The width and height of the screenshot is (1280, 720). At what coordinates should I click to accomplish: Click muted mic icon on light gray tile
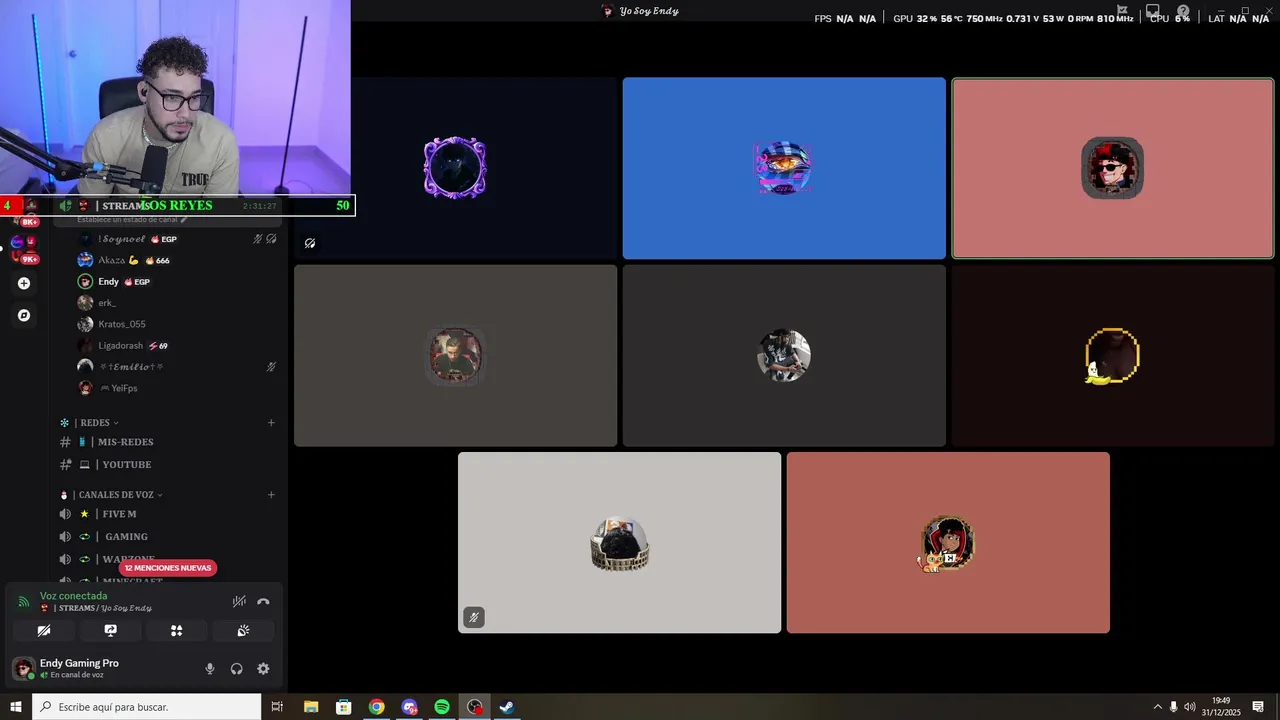tap(474, 618)
